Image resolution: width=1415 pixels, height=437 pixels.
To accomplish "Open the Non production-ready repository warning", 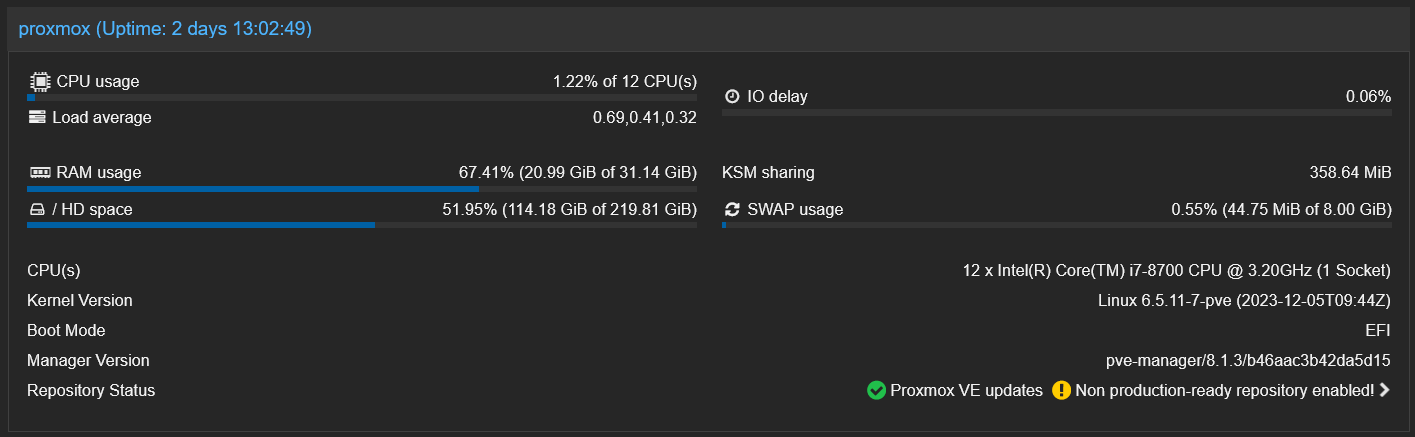I will click(1224, 390).
